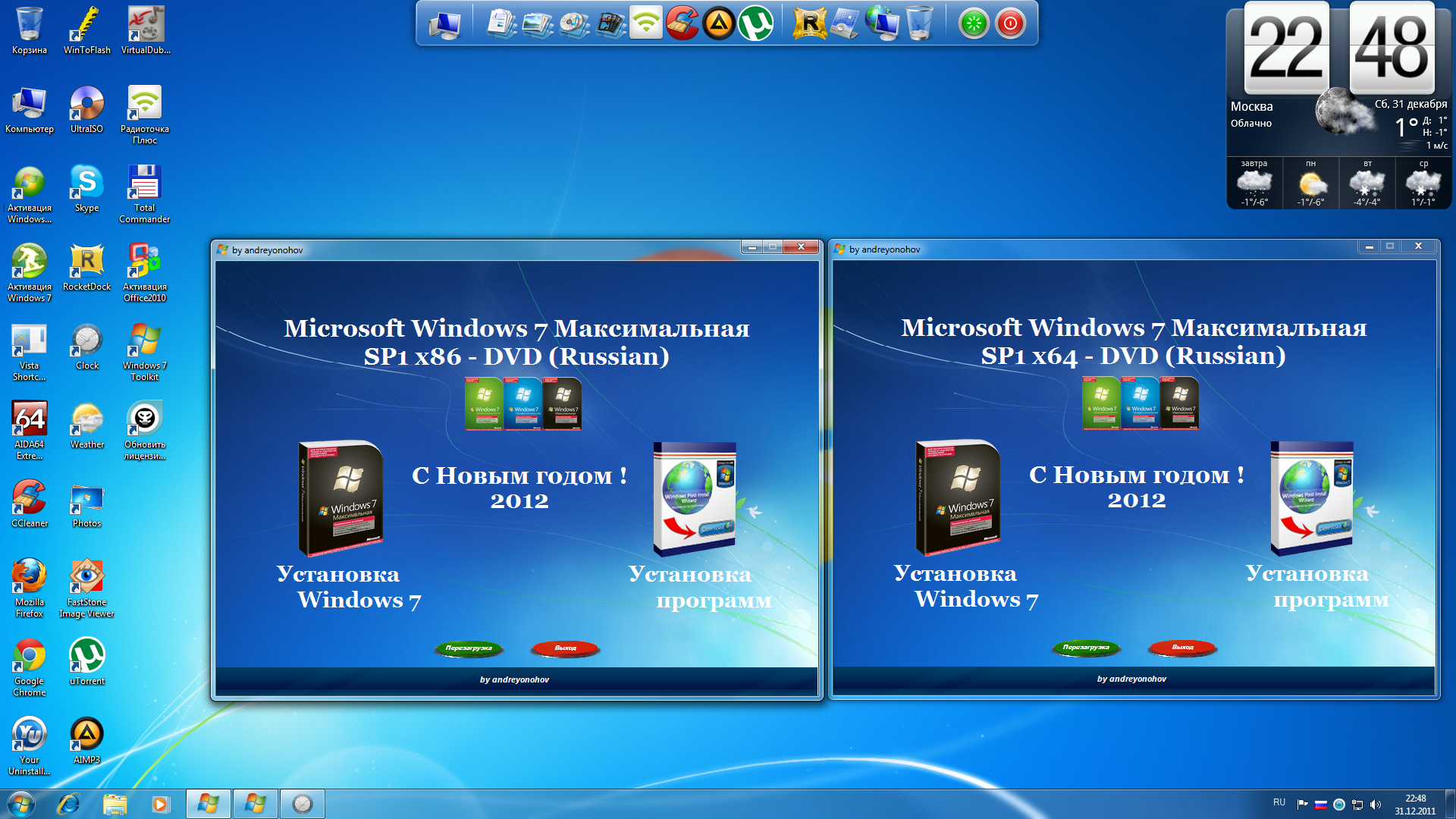Screen dimensions: 1456x819
Task: Open the VirtualDub desktop shortcut
Action: [145, 30]
